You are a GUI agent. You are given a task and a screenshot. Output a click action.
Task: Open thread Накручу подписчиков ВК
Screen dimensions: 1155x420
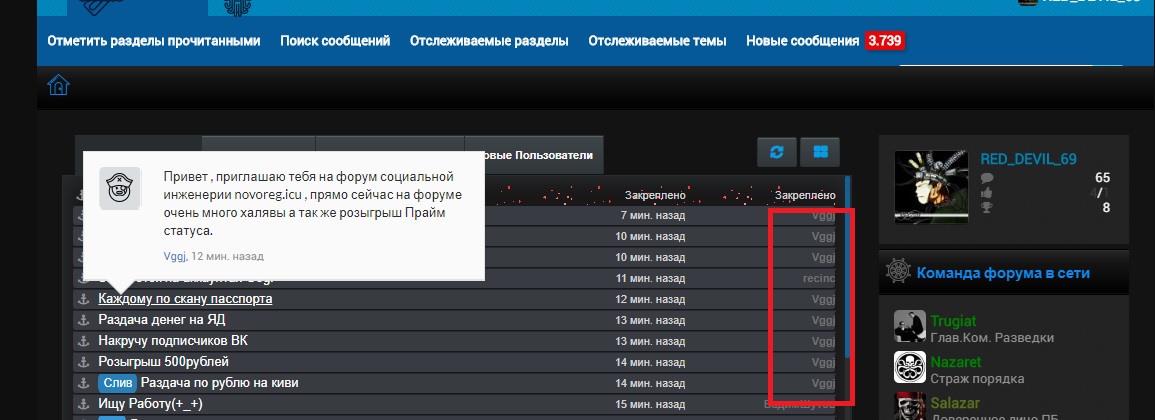click(174, 341)
